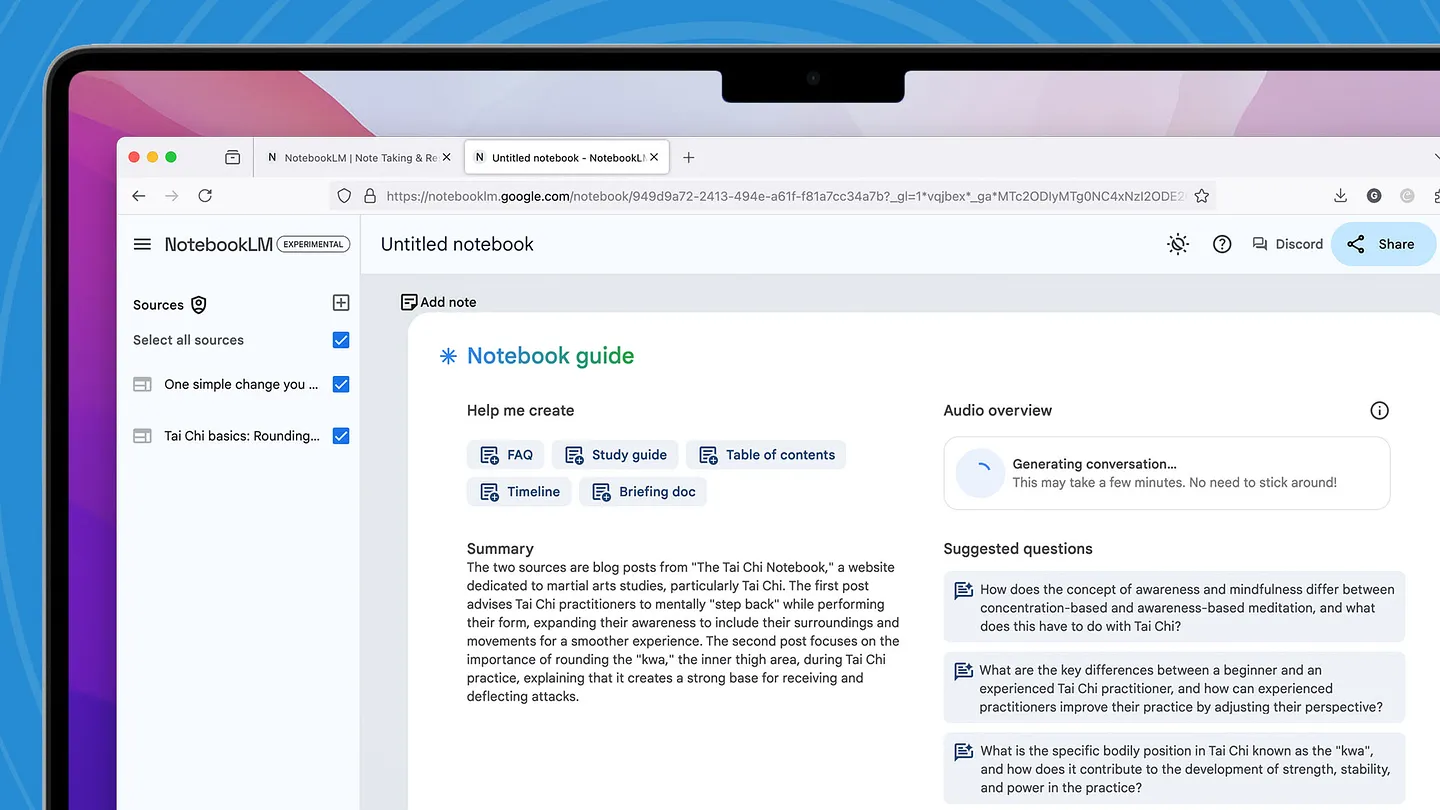The image size is (1440, 810).
Task: Close the 'NotebookLM | Note Taking' tab
Action: point(447,157)
